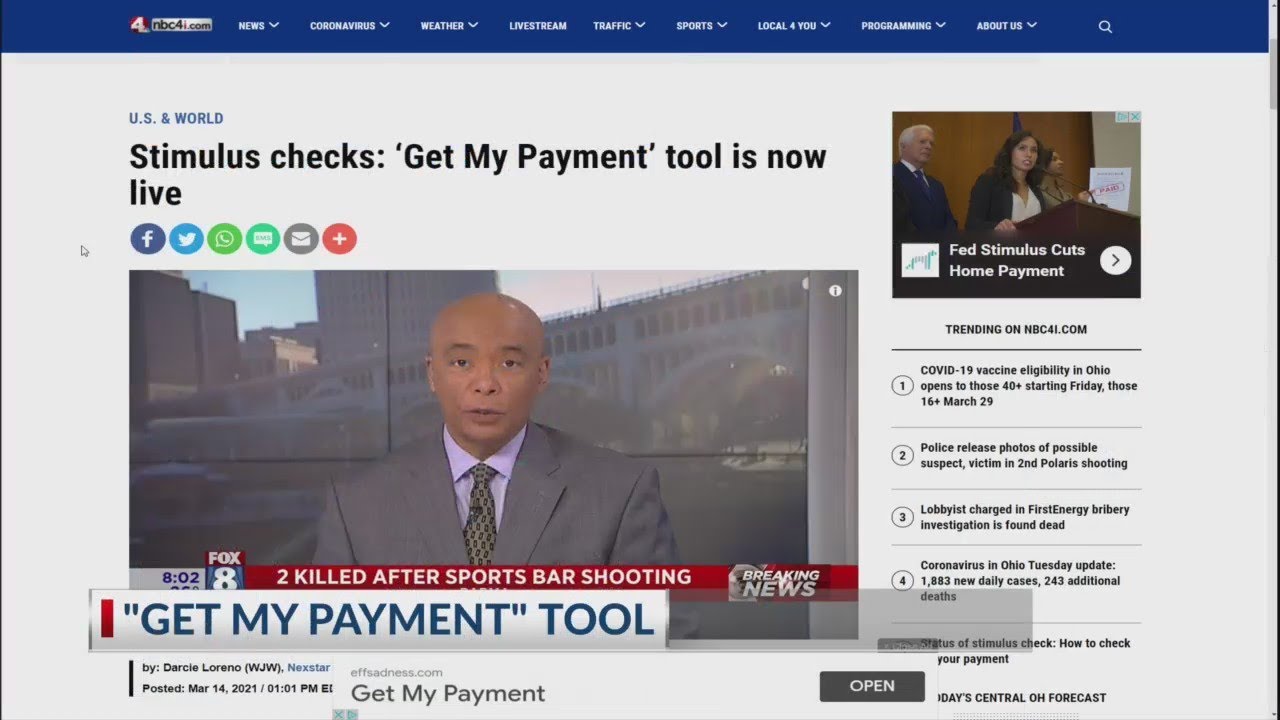The width and height of the screenshot is (1280, 720).
Task: Open COVID-19 vaccine eligibility in Ohio story
Action: coord(1029,386)
